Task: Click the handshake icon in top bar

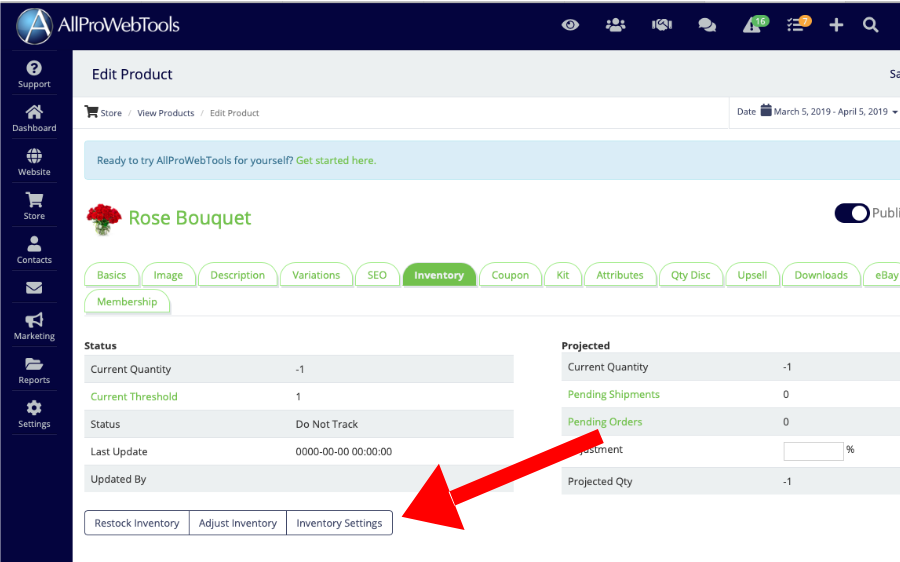Action: pos(661,25)
